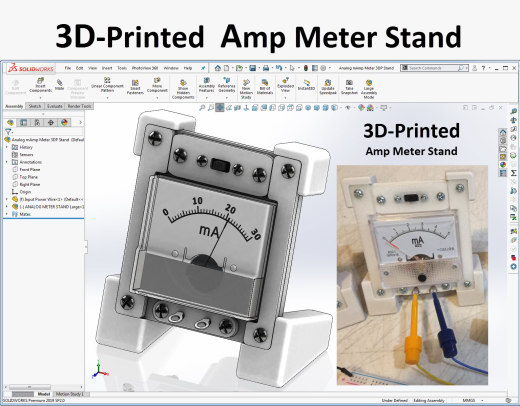Switch to the FeatureManager design tree tab
This screenshot has height=406, width=520.
[x=10, y=123]
